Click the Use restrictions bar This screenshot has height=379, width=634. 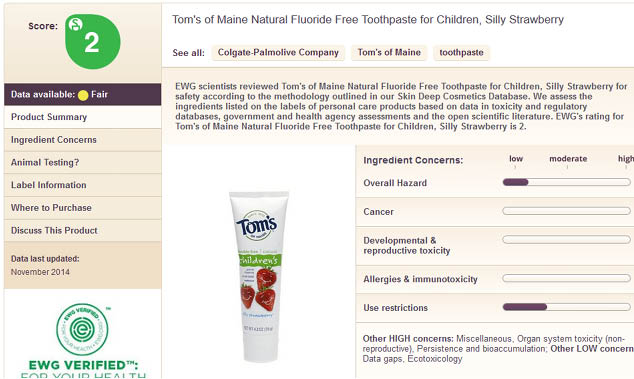tap(566, 307)
